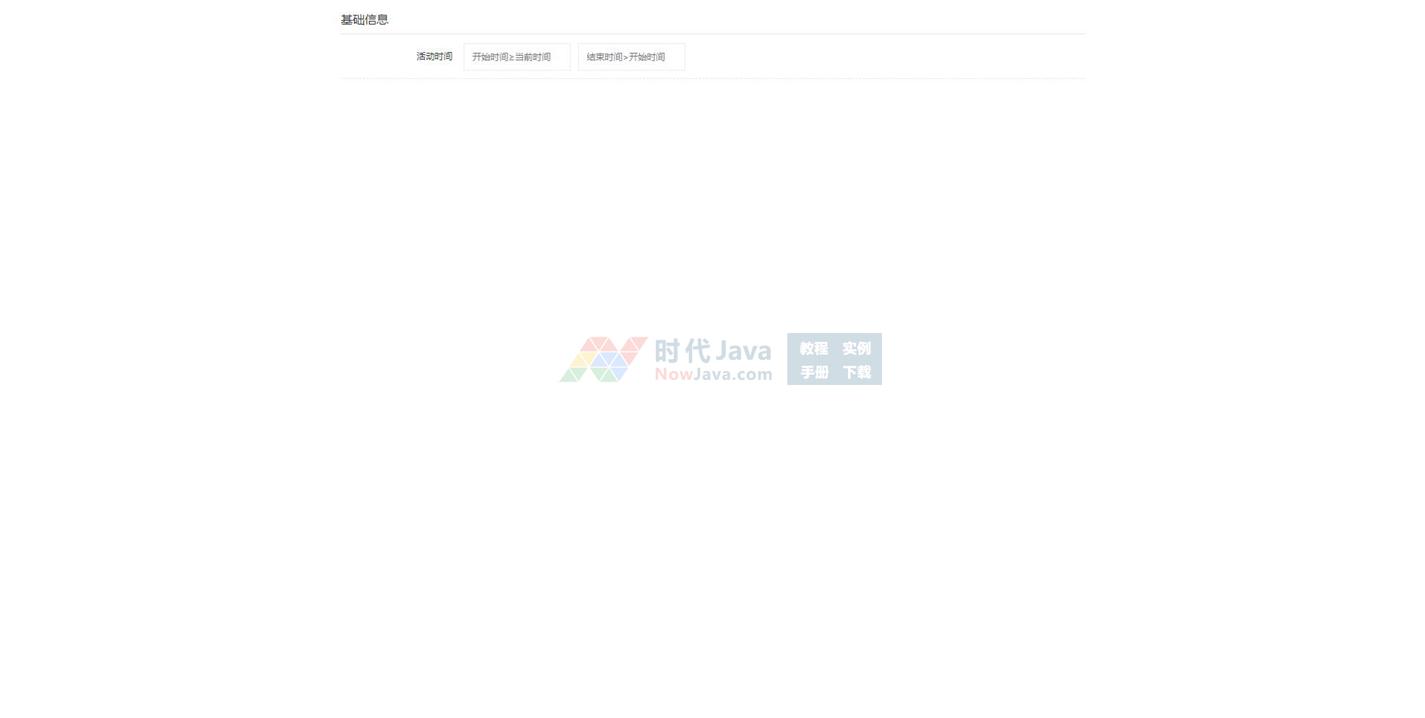Screen dimensions: 1425x718
Task: Click the NowJava triangular mosaic logo
Action: [x=603, y=359]
